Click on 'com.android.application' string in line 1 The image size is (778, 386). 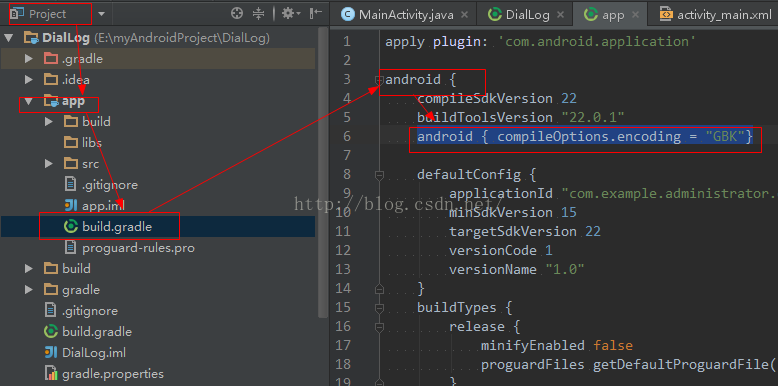coord(597,42)
